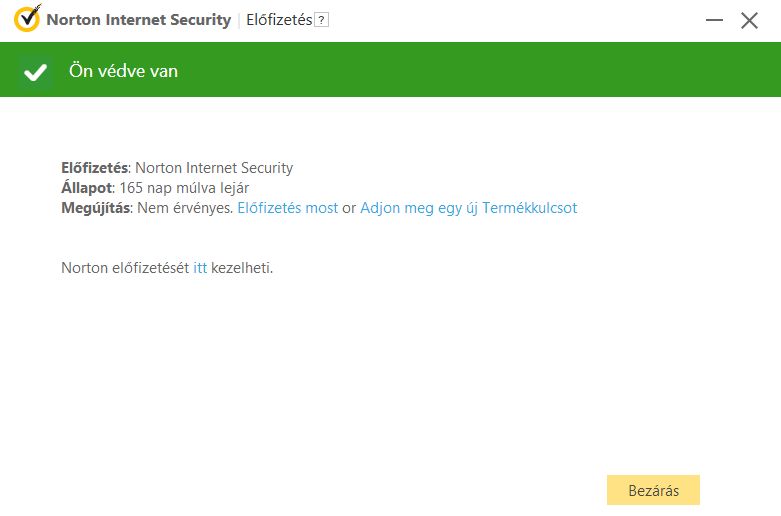781x516 pixels.
Task: Follow the "itt" subscription management link
Action: click(200, 268)
